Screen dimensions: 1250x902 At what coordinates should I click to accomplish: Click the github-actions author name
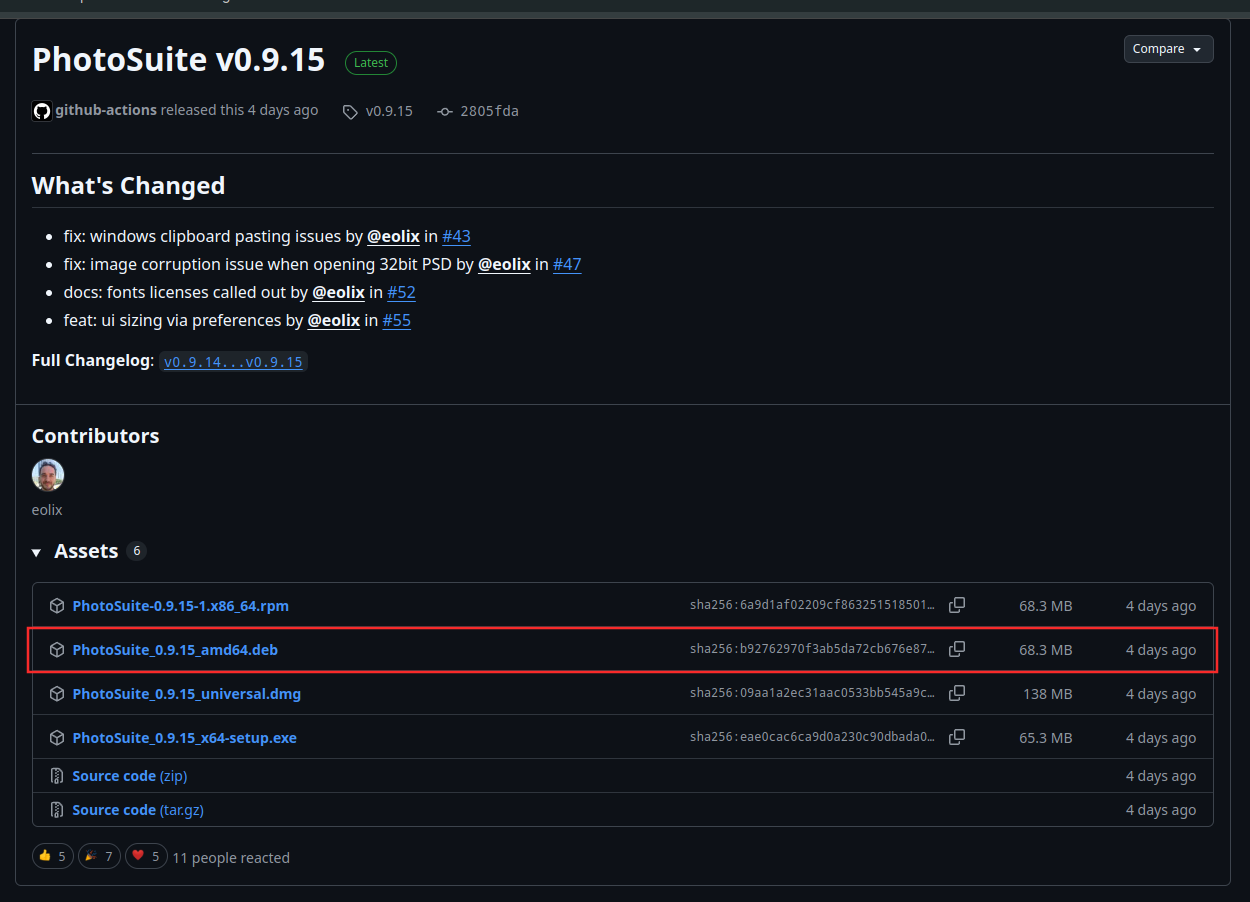[106, 110]
